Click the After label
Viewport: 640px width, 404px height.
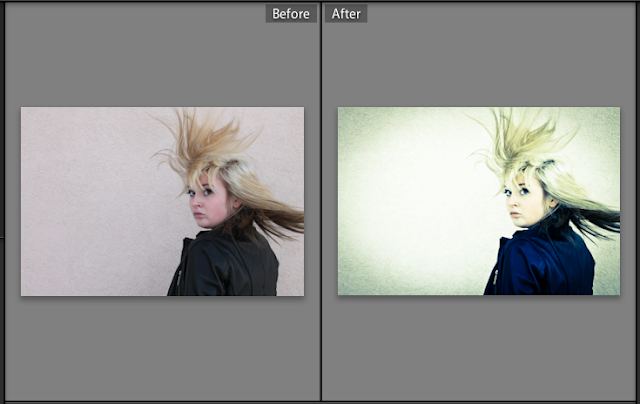[x=346, y=13]
